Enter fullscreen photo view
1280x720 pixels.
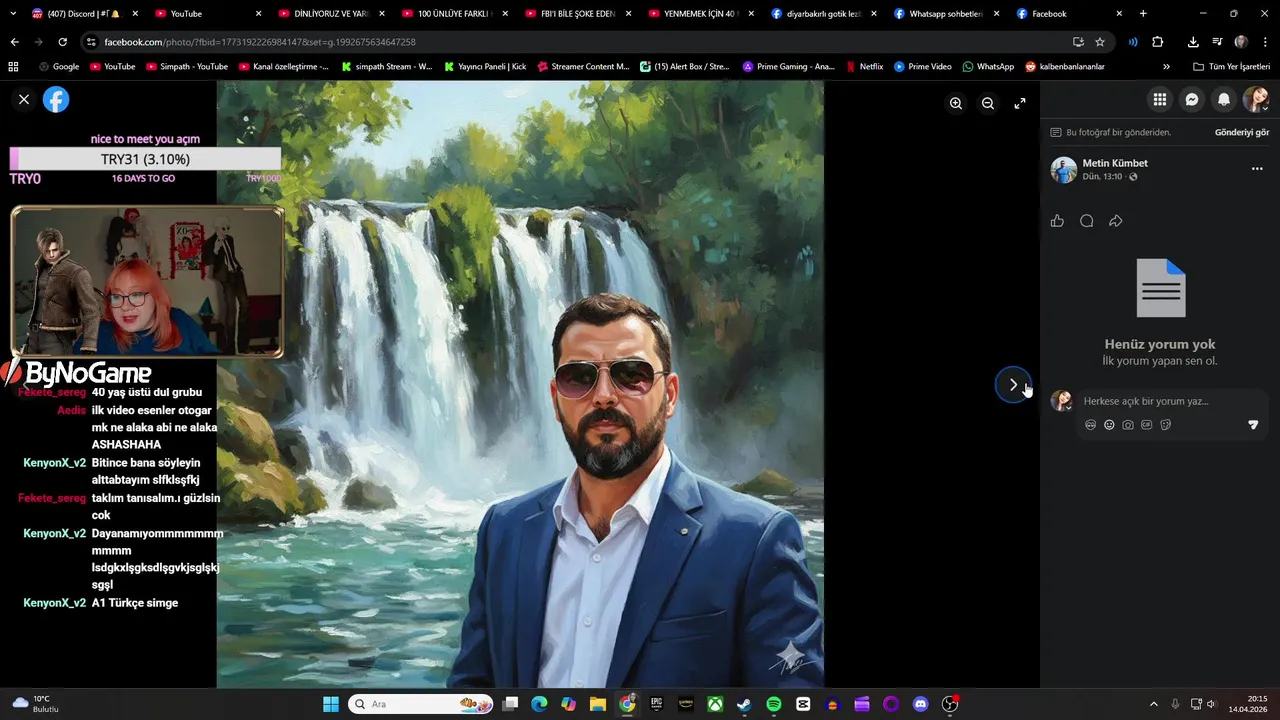pyautogui.click(x=1020, y=103)
